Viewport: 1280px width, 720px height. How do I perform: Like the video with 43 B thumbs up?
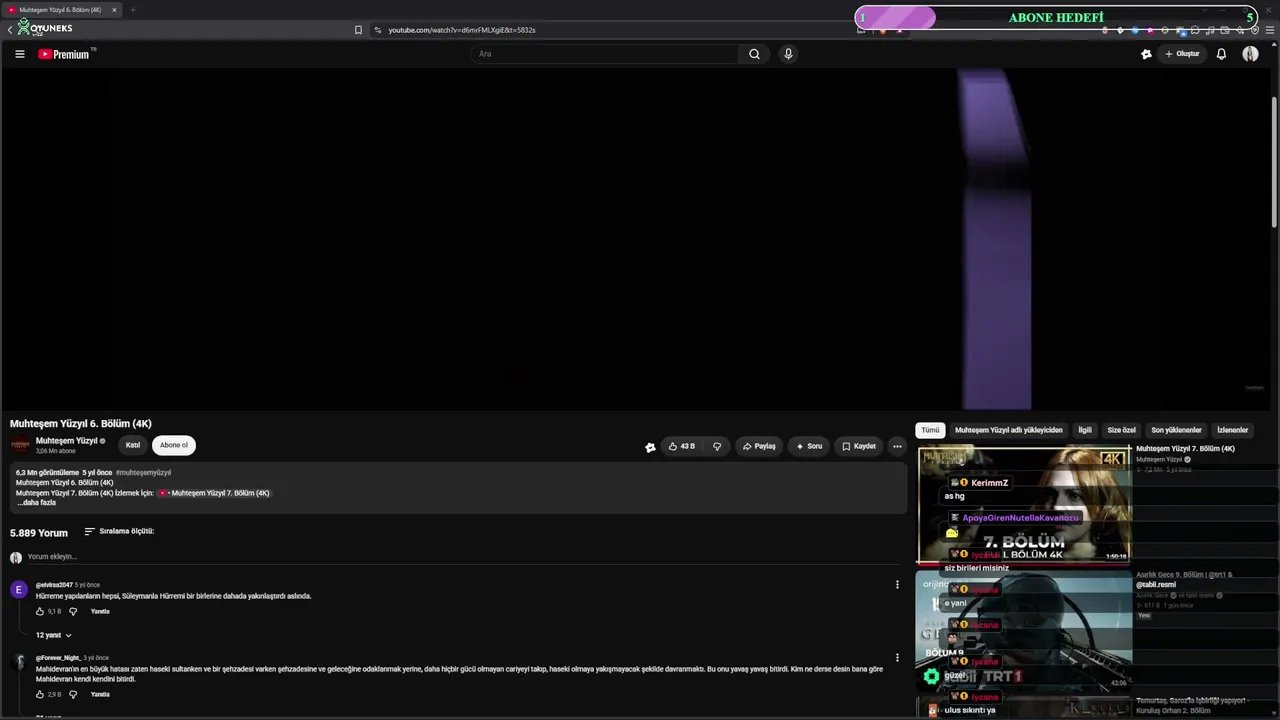[x=682, y=446]
